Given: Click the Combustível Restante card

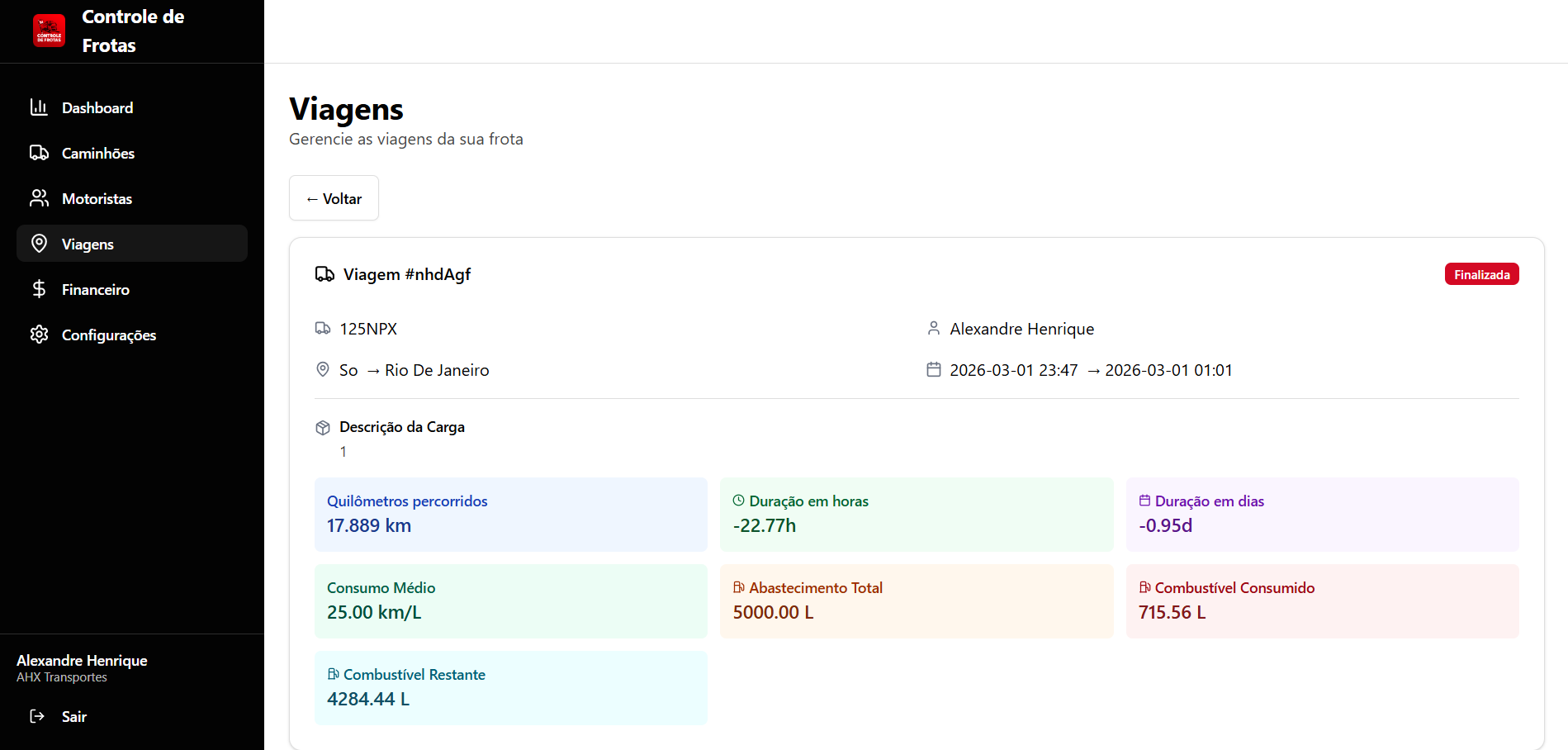Looking at the screenshot, I should coord(510,687).
